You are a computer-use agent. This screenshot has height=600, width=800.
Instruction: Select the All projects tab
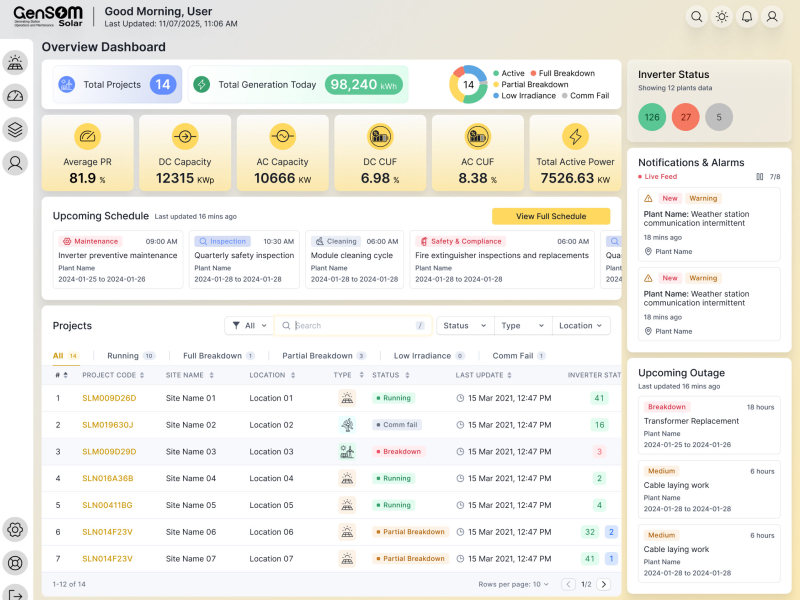(x=65, y=356)
